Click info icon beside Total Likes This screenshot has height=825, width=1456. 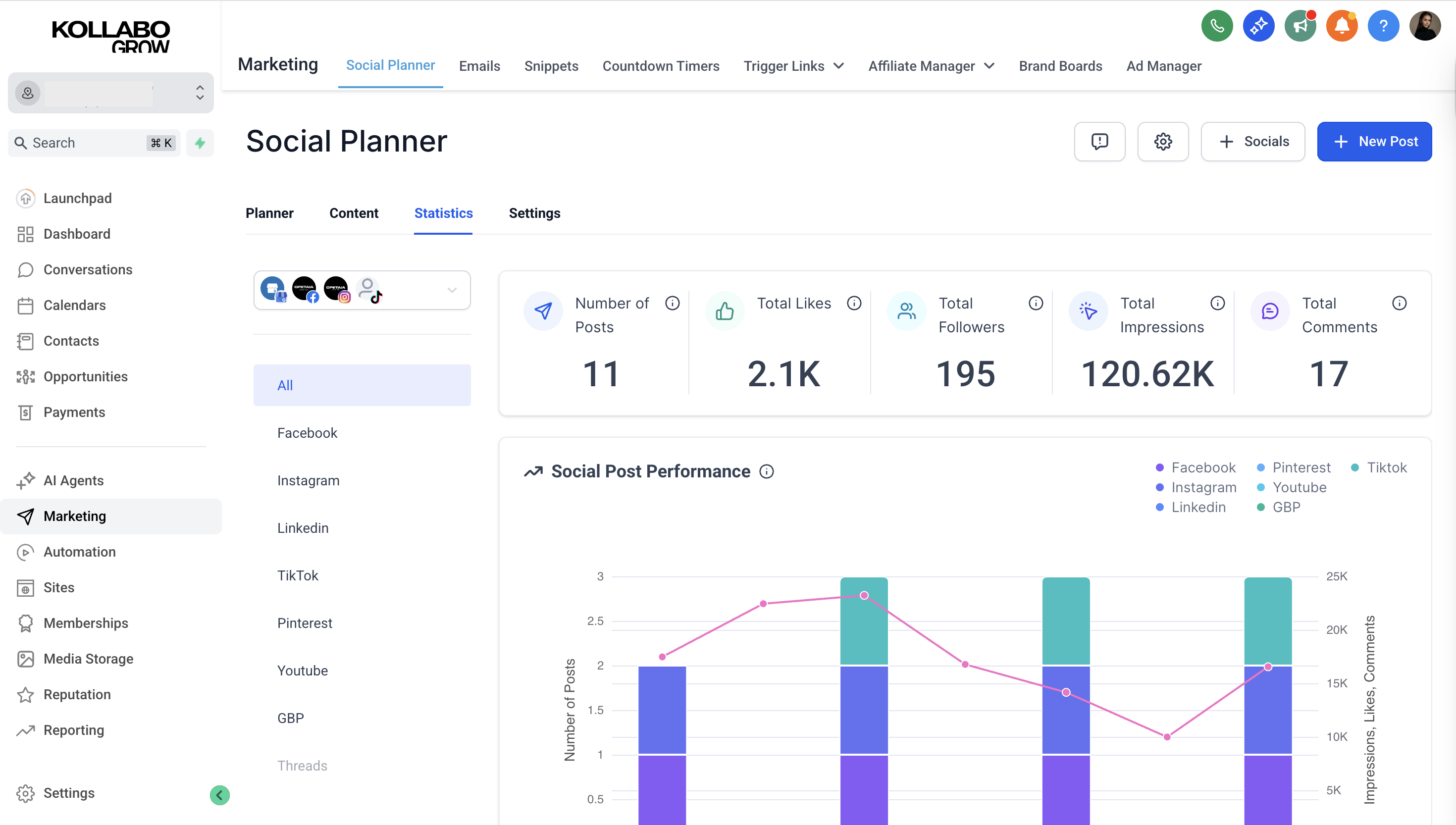coord(854,304)
